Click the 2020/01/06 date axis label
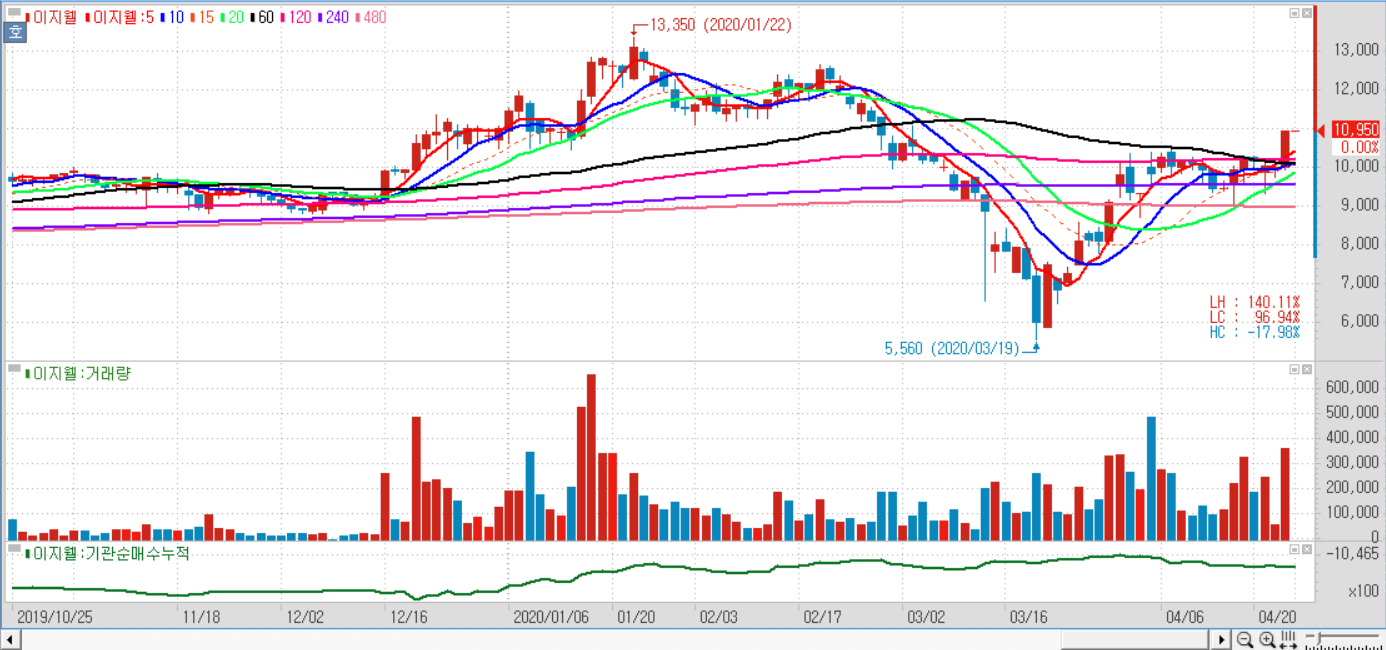 [550, 616]
